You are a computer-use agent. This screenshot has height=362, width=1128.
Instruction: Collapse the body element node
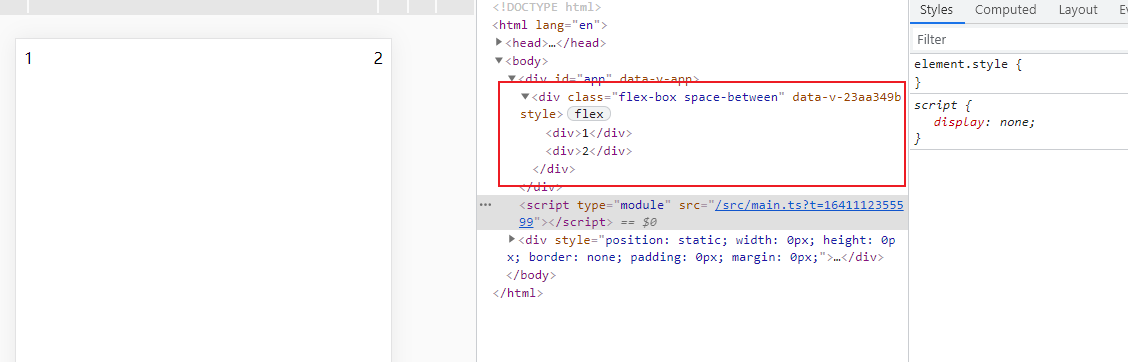tap(499, 60)
